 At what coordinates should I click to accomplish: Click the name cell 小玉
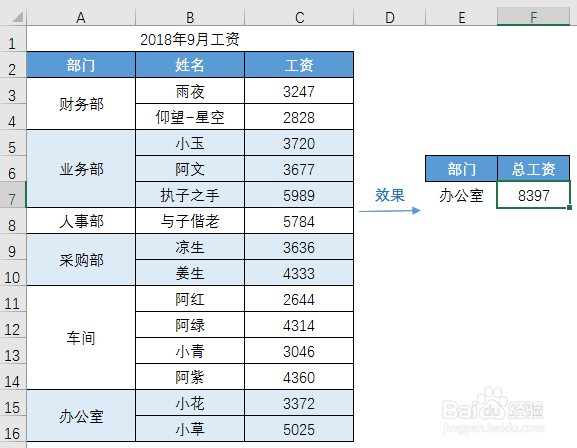coord(190,143)
